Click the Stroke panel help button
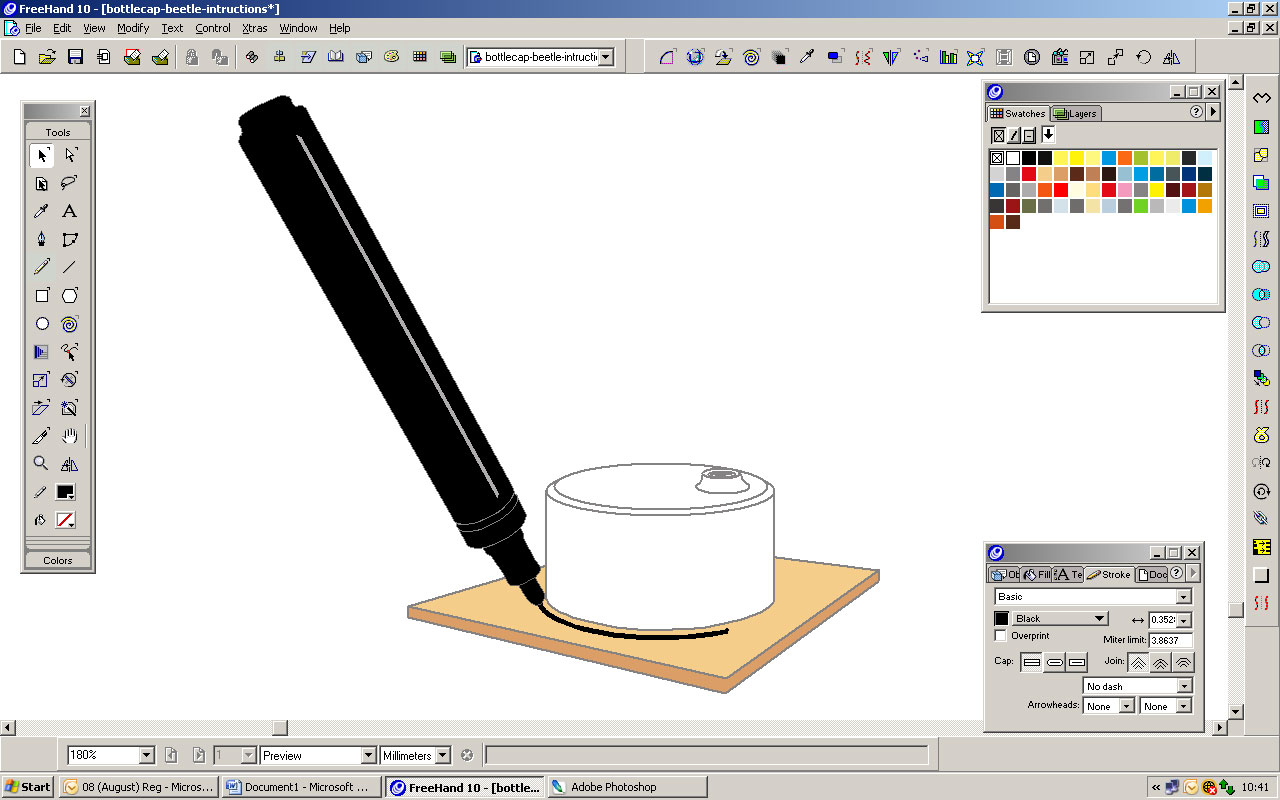Image resolution: width=1280 pixels, height=800 pixels. [x=1177, y=574]
